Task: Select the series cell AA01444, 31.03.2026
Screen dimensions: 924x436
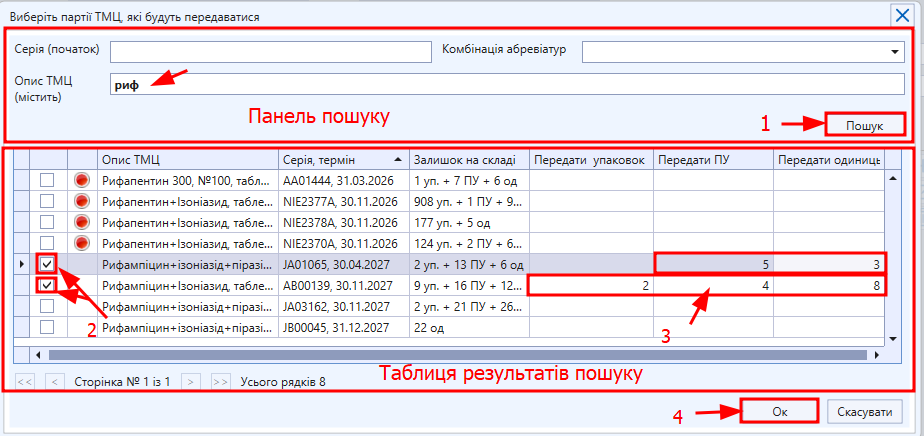Action: 344,180
